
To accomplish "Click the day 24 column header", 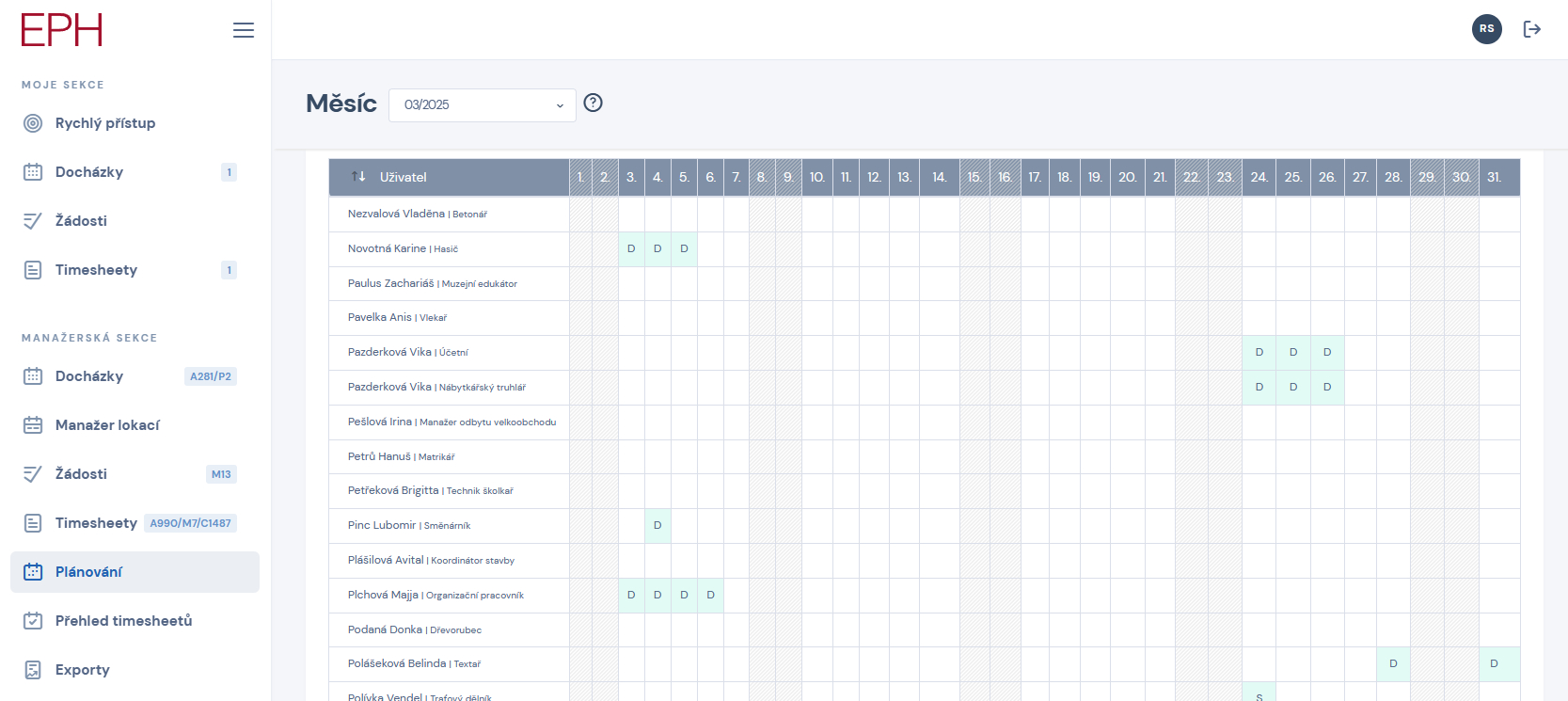I will tap(1259, 177).
